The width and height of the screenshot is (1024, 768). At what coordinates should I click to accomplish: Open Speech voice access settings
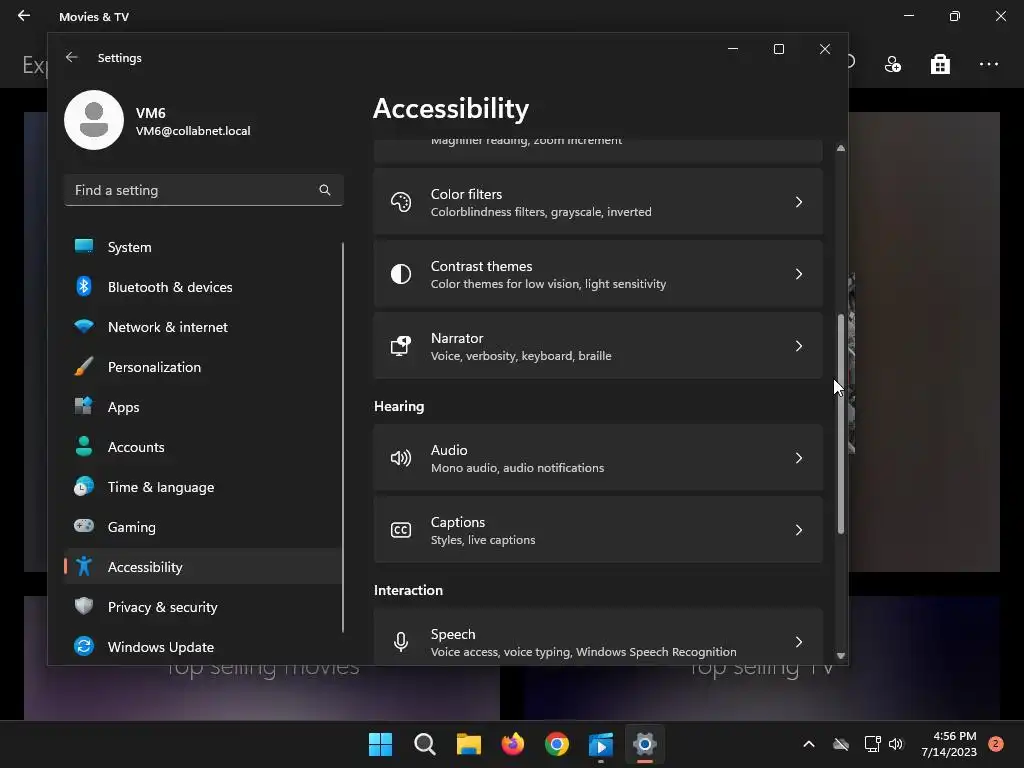(598, 637)
